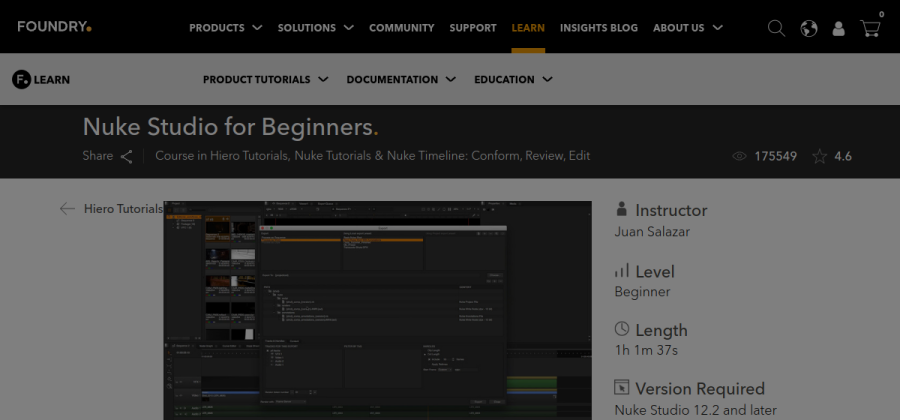Click the course video thumbnail

[x=378, y=310]
